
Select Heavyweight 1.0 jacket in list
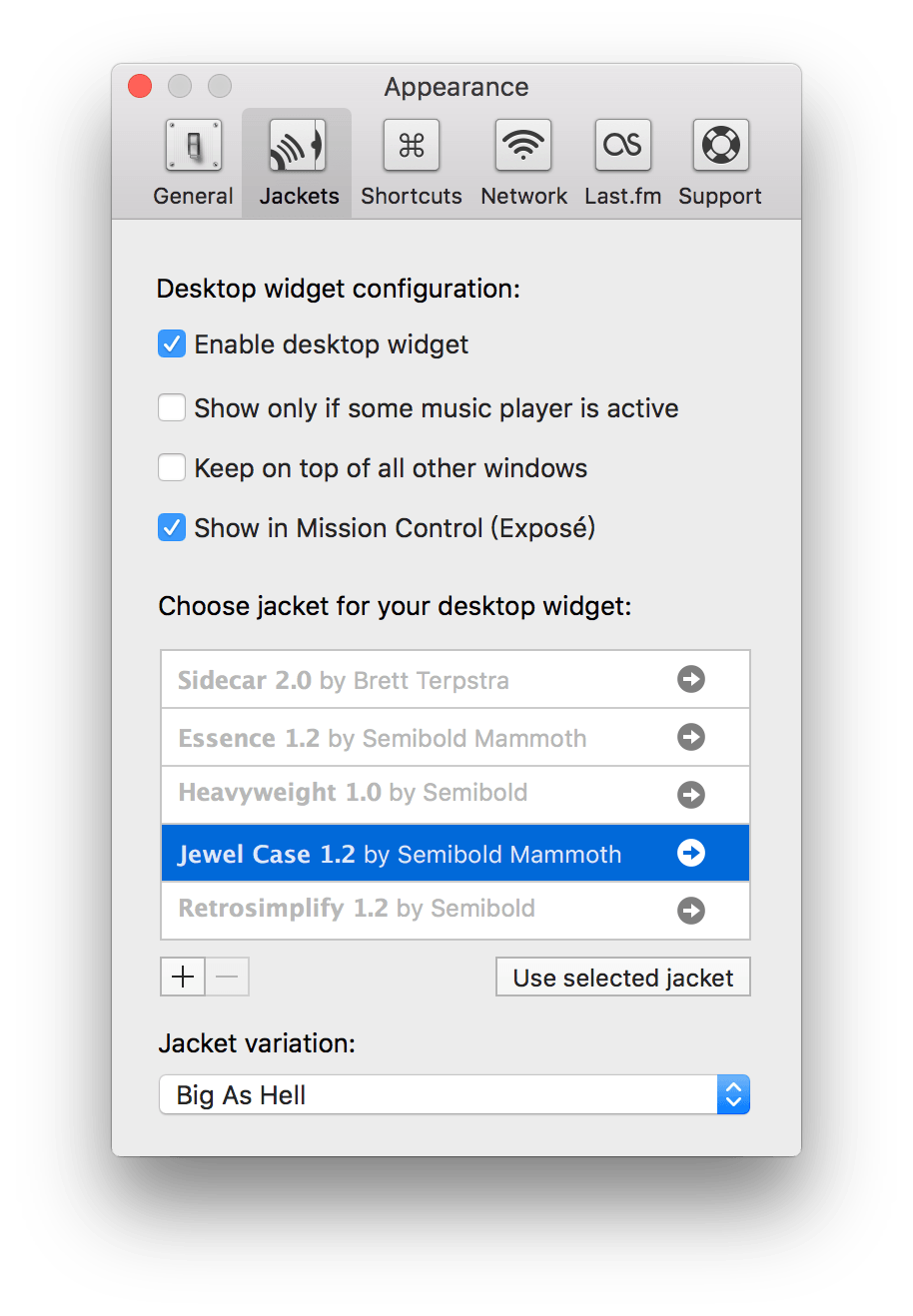pos(456,795)
